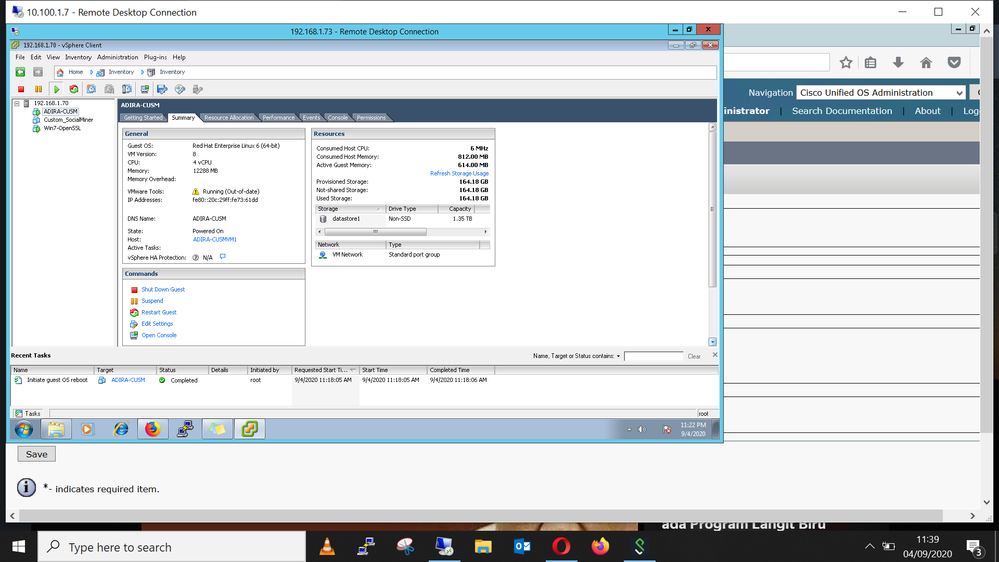
Task: Open VLC from the Windows taskbar
Action: click(x=327, y=547)
